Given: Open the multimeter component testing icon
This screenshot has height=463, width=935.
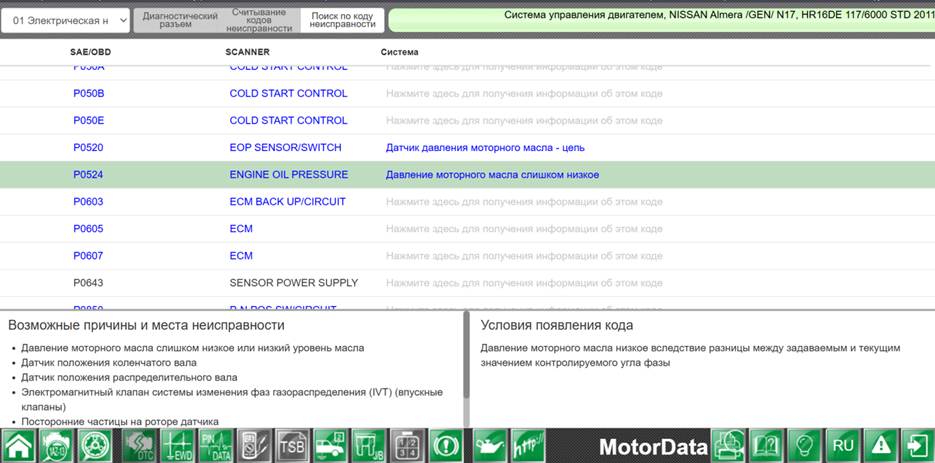Looking at the screenshot, I should point(255,446).
